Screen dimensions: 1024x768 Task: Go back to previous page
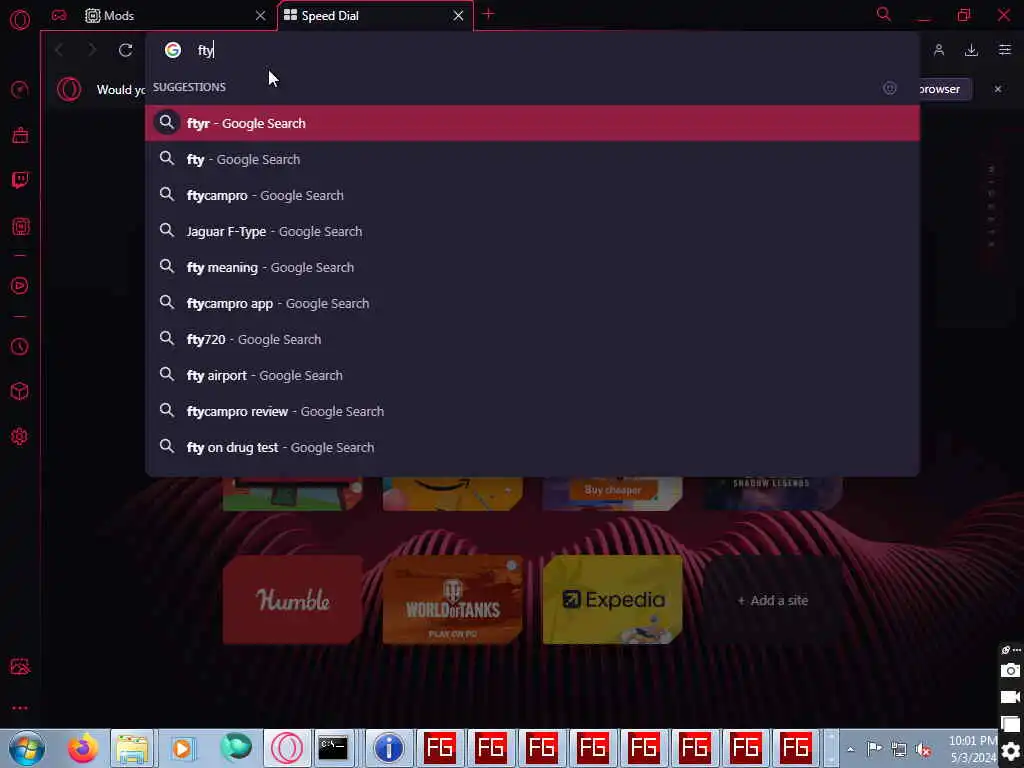(x=59, y=50)
